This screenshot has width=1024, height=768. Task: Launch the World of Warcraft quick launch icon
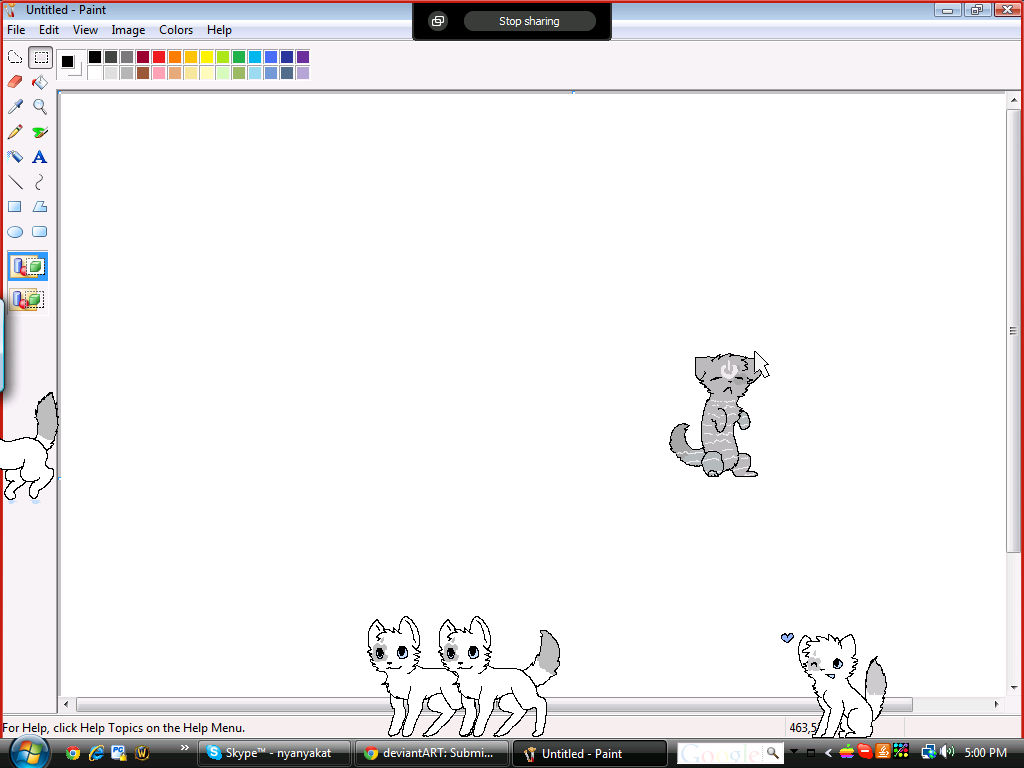click(141, 753)
